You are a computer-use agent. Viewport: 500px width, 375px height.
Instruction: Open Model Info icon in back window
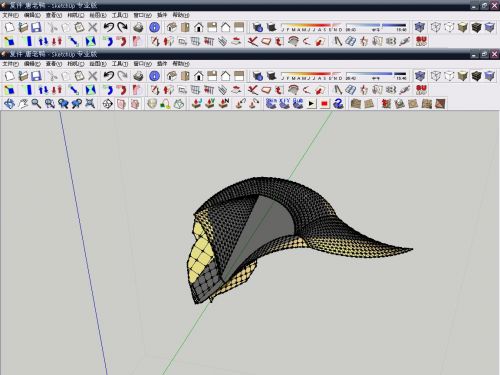154,27
